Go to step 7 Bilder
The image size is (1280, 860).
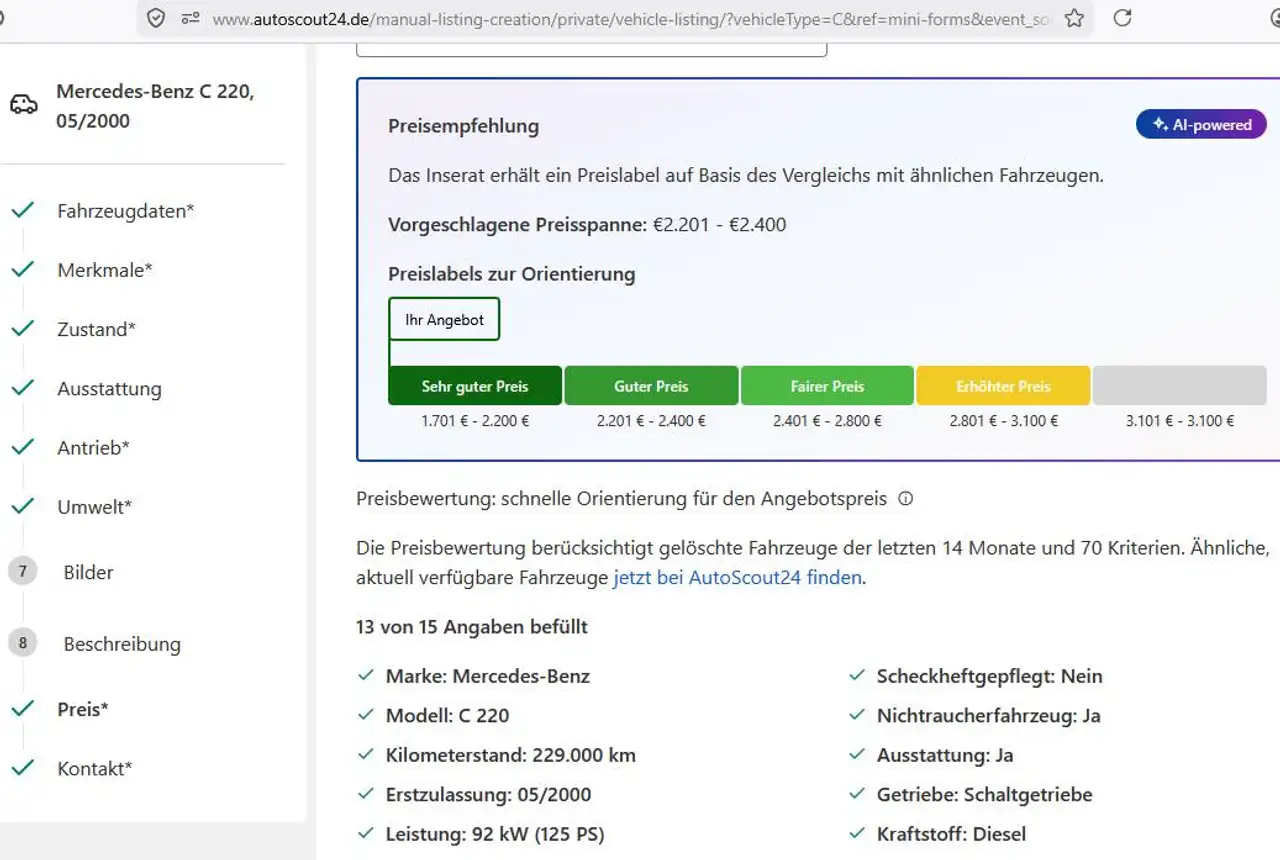pos(88,572)
